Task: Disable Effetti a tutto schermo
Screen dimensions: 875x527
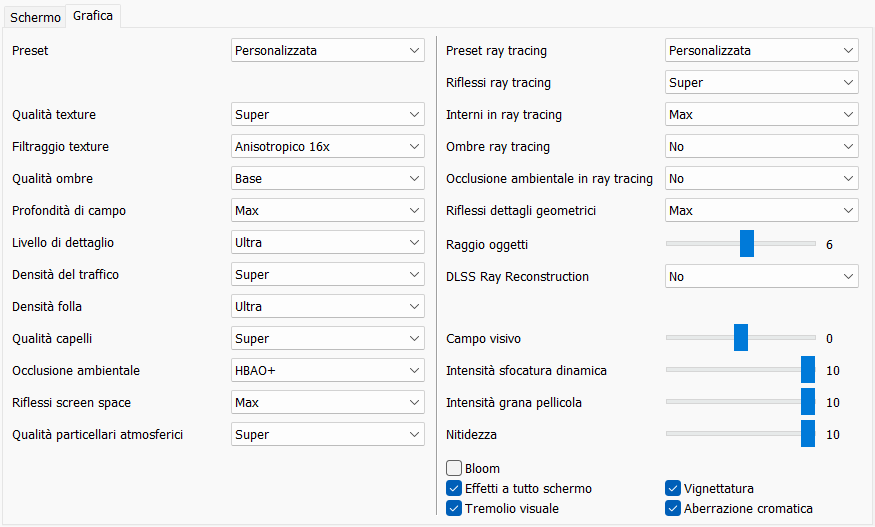Action: tap(455, 489)
